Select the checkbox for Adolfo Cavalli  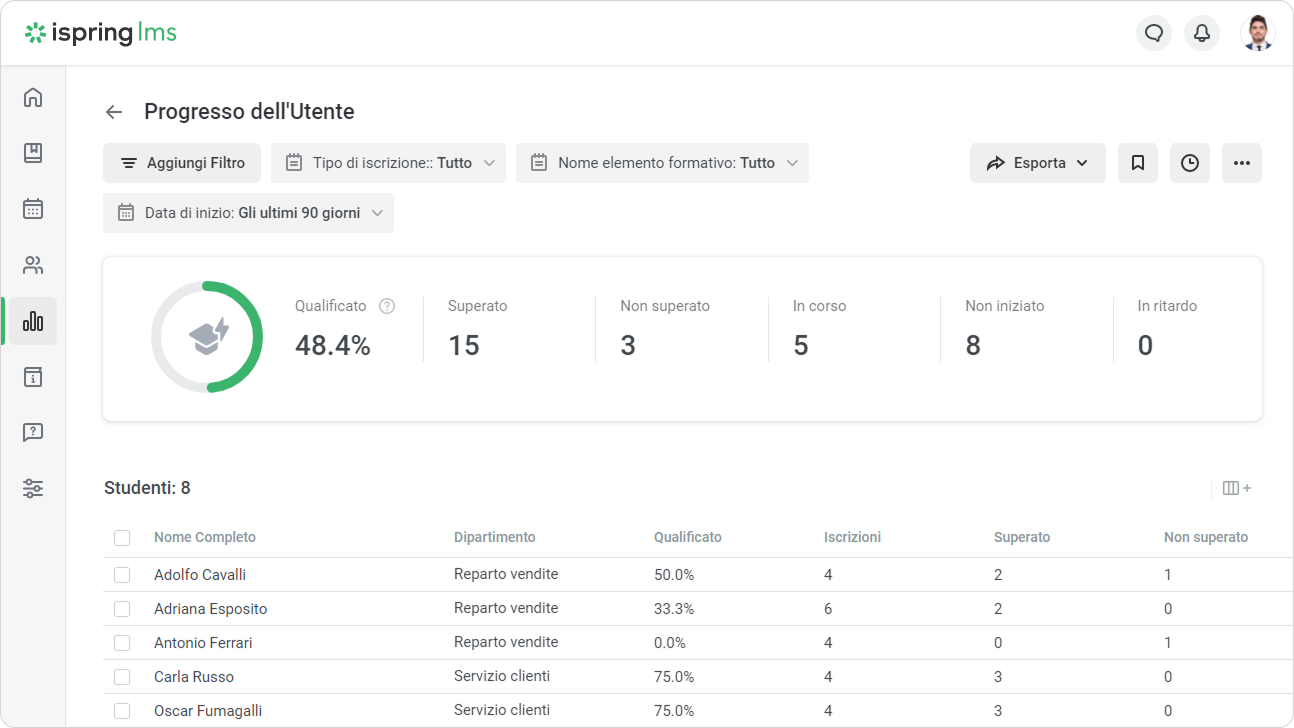tap(122, 574)
